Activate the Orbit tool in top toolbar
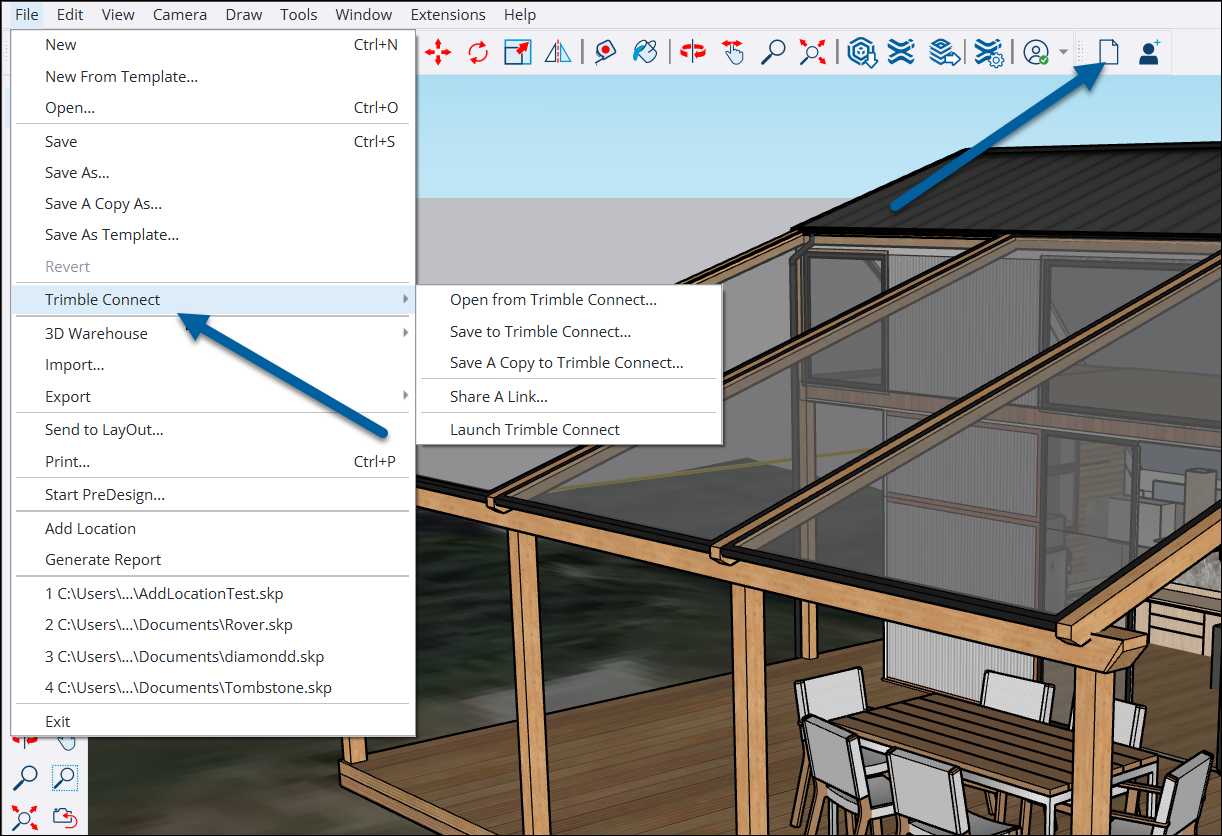 coord(692,53)
